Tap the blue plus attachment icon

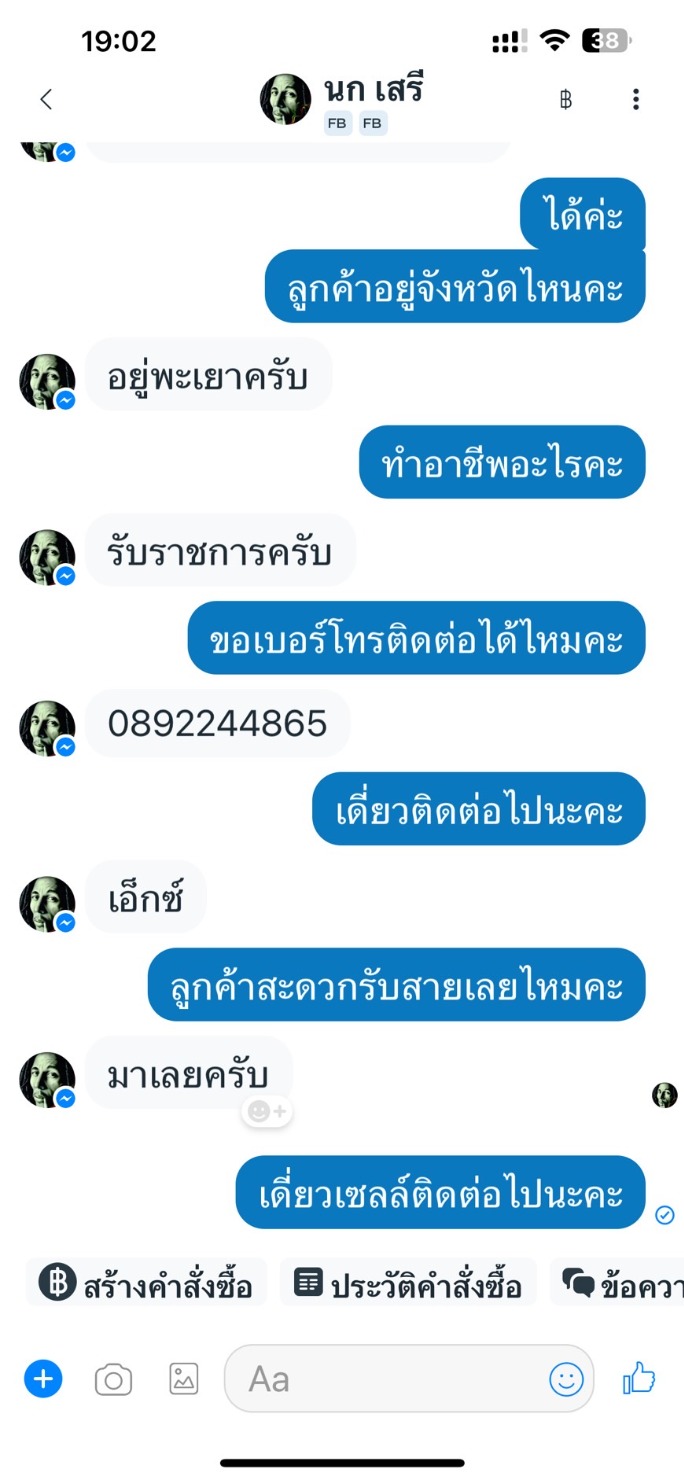coord(43,1379)
